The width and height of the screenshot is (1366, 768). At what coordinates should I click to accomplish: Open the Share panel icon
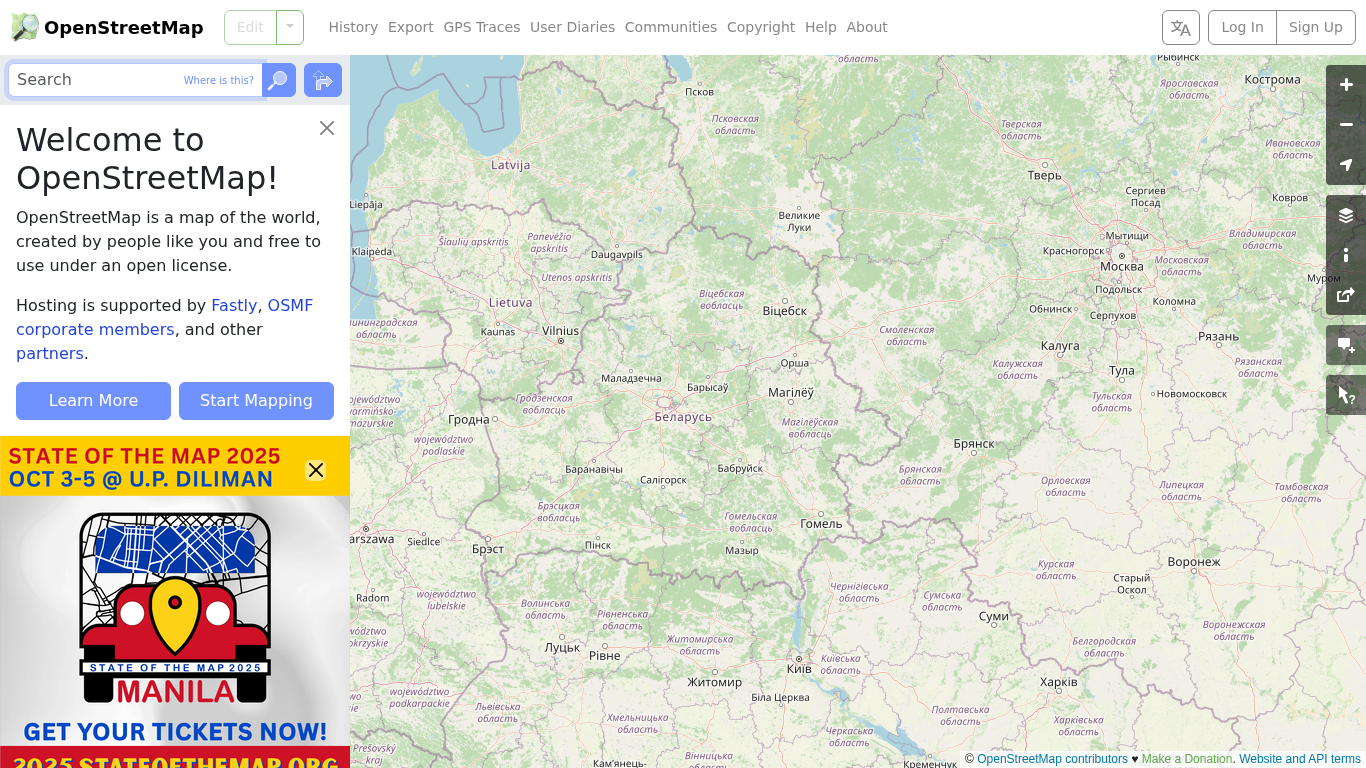1346,295
